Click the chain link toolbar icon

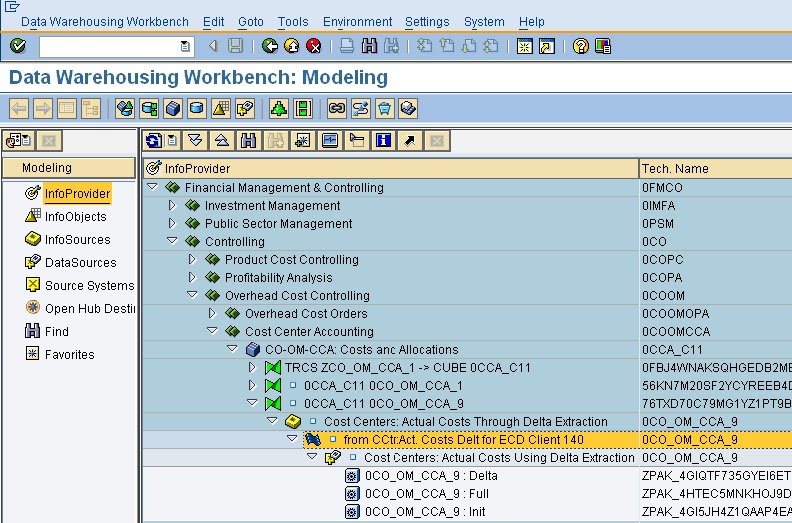tap(337, 108)
